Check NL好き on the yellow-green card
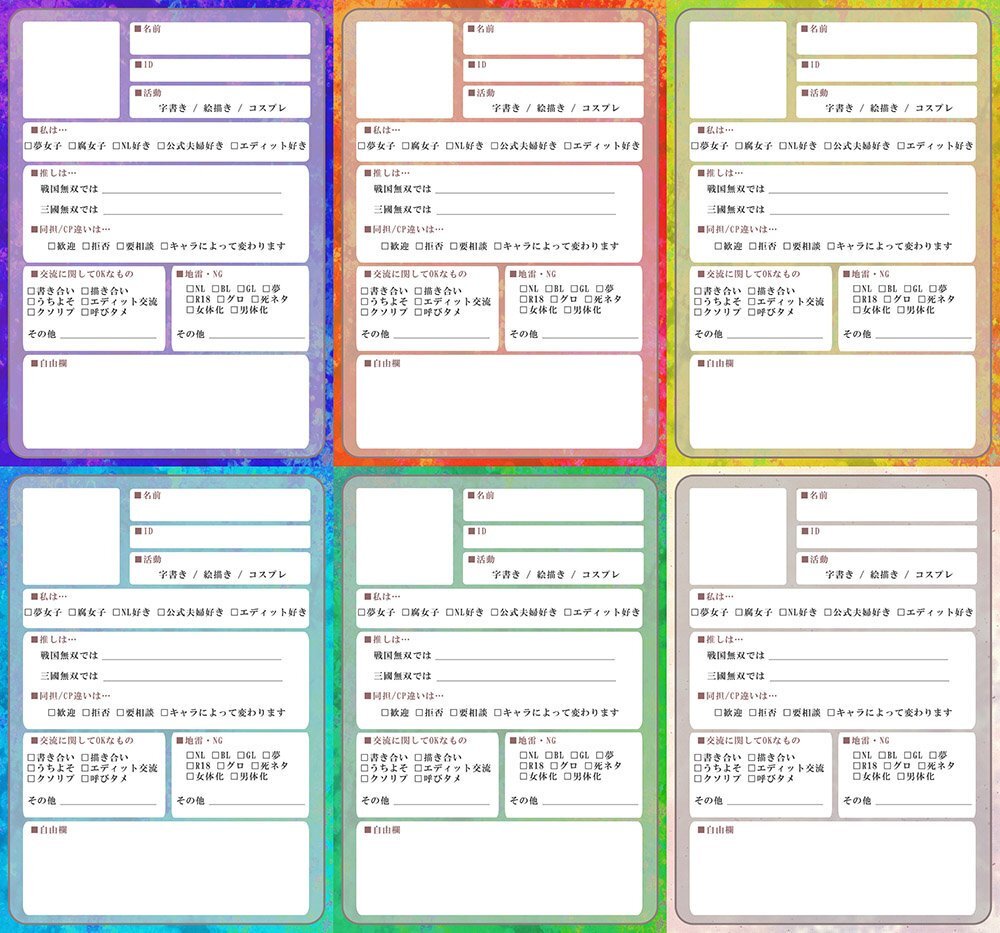 point(783,146)
